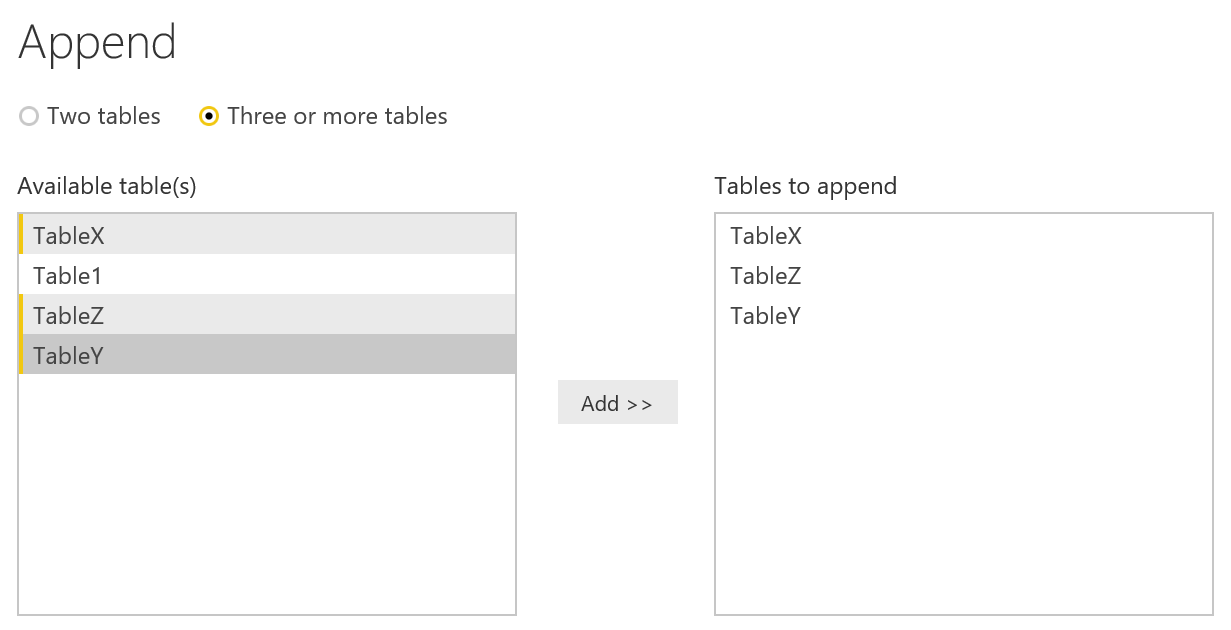Click the Available table(s) label
Image resolution: width=1231 pixels, height=630 pixels.
point(105,186)
